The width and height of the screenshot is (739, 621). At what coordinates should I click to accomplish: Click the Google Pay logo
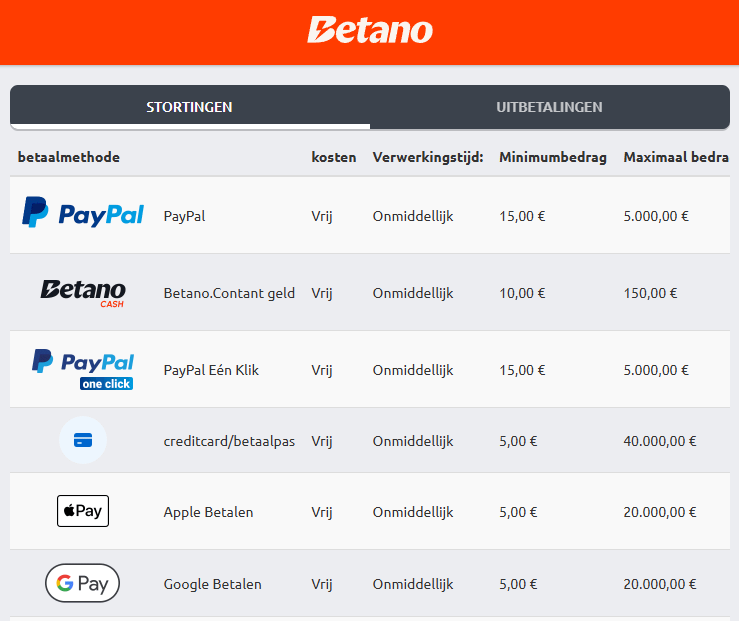82,583
